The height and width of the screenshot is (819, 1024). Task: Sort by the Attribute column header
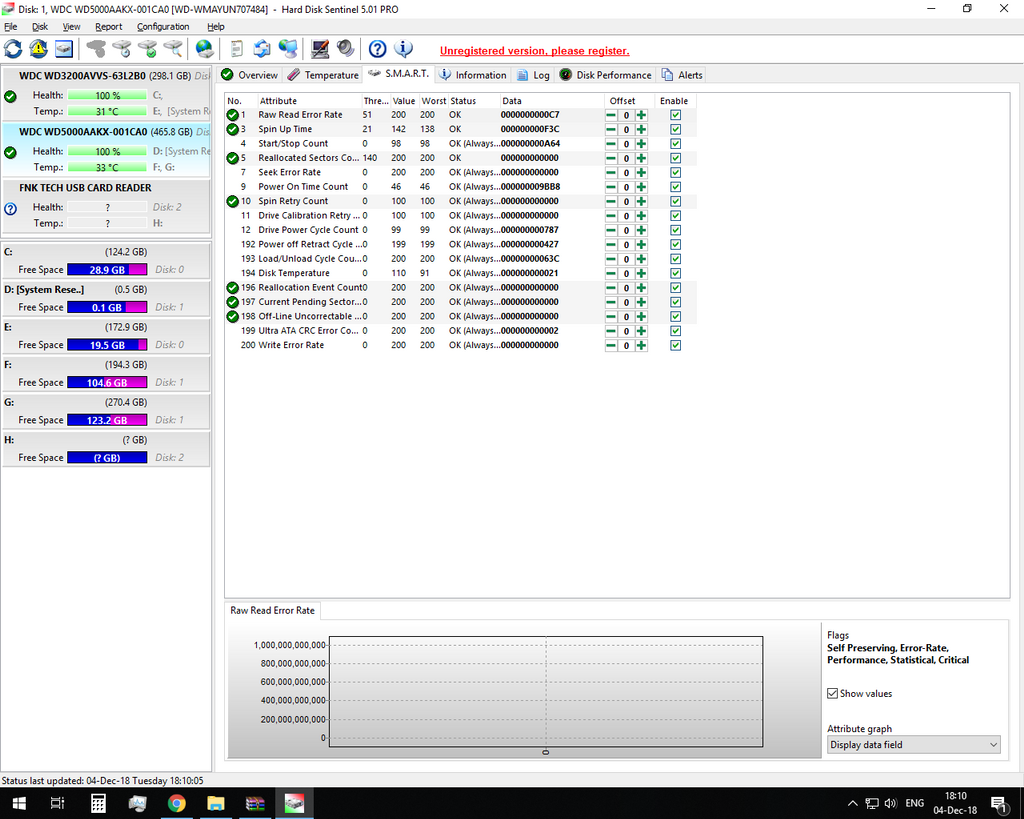click(x=310, y=101)
